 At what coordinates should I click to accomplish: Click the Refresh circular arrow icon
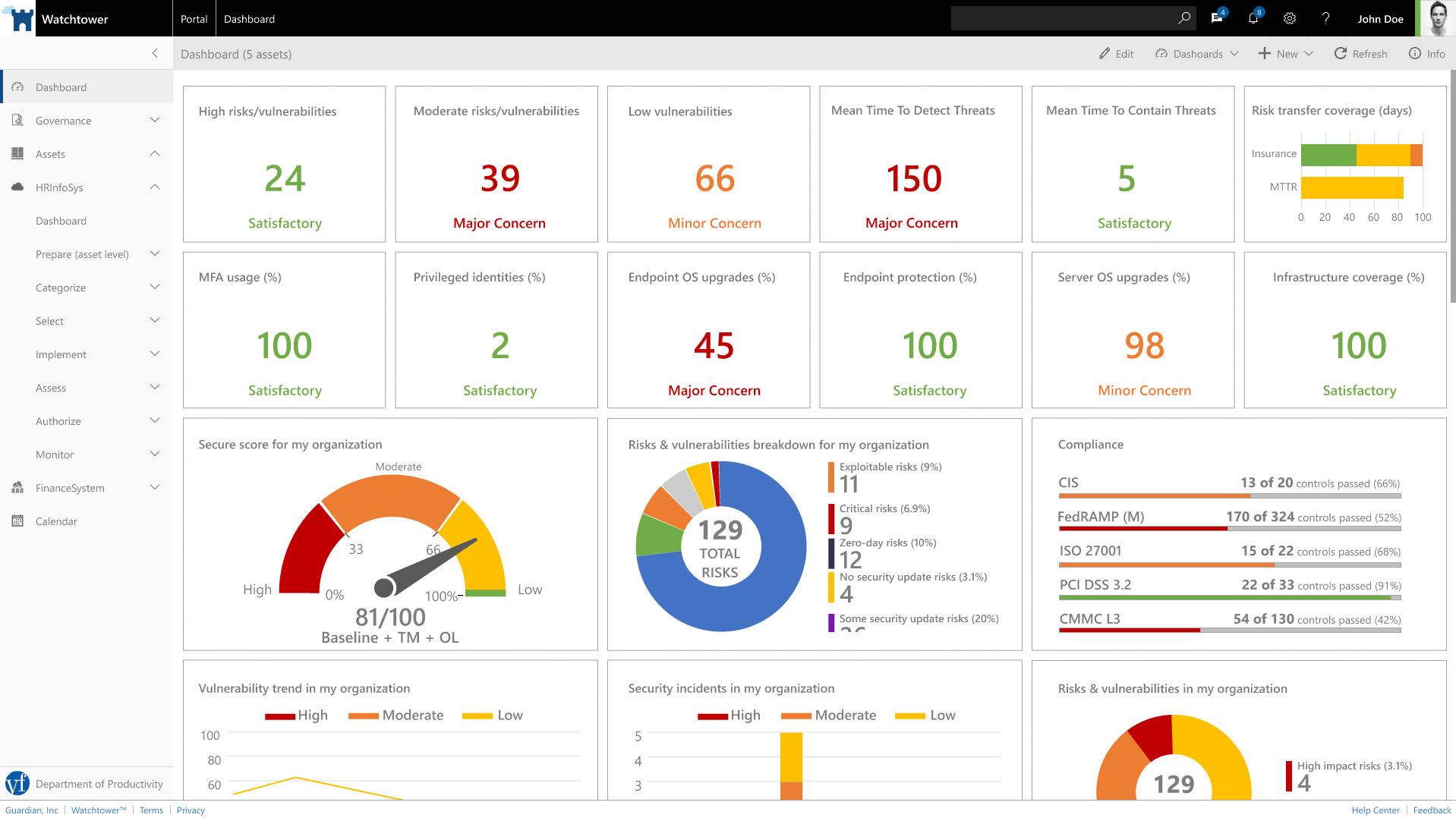click(x=1341, y=53)
